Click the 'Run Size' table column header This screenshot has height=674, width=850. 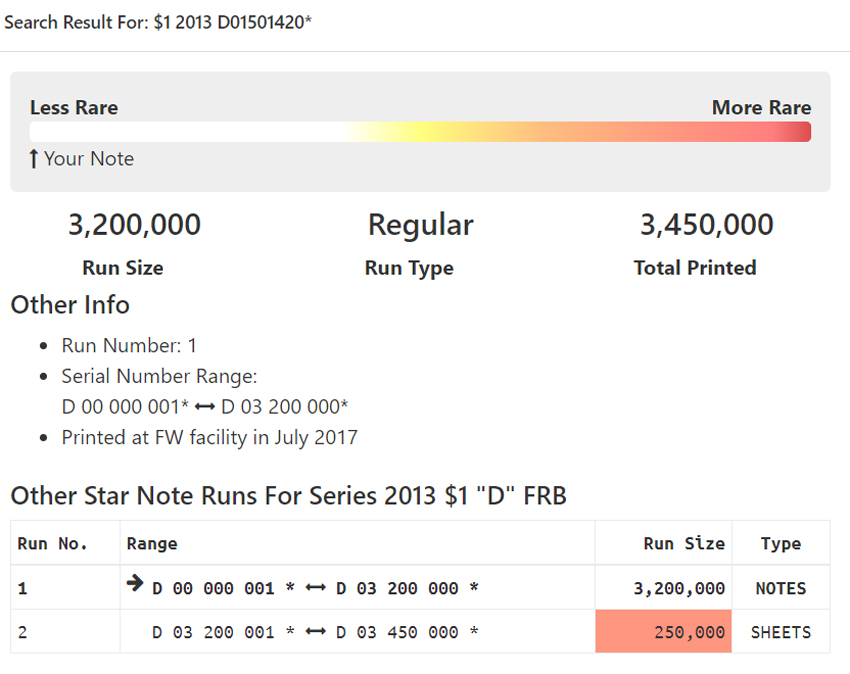point(684,543)
